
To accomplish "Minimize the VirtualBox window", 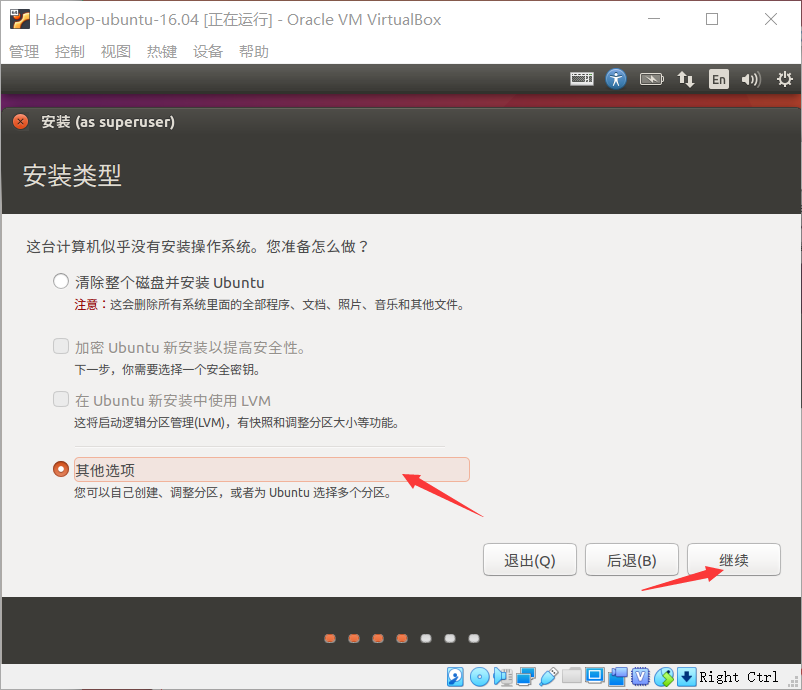I will (654, 19).
